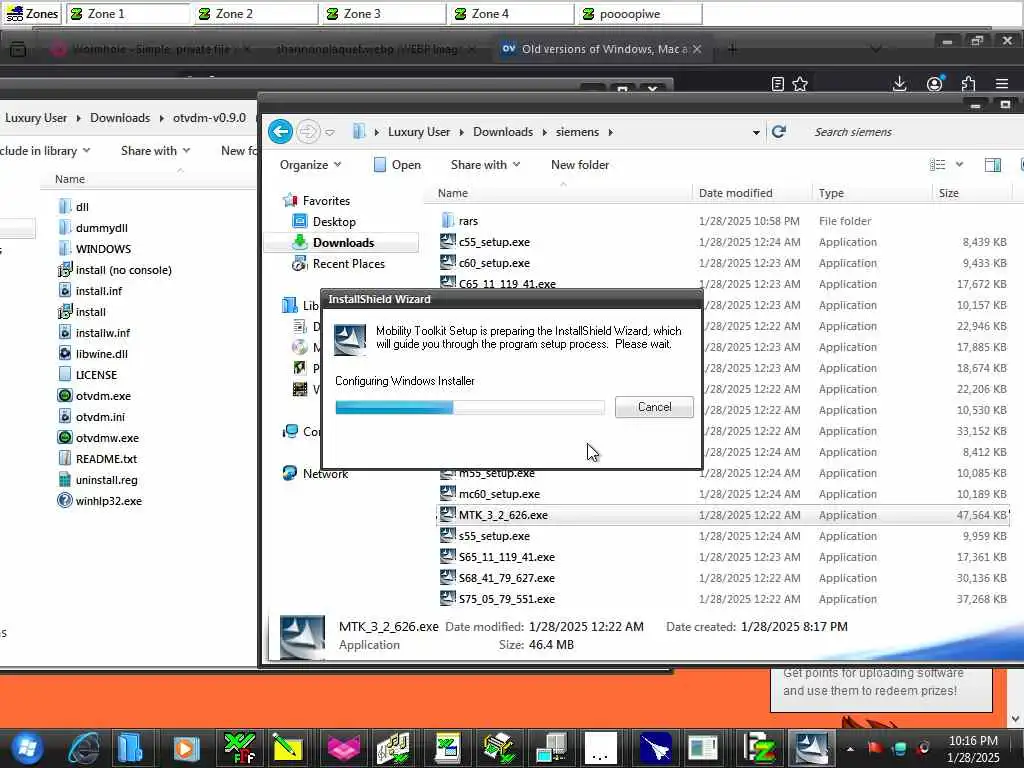Open the dll folder in otvdm window
This screenshot has width=1024, height=768.
pos(82,206)
